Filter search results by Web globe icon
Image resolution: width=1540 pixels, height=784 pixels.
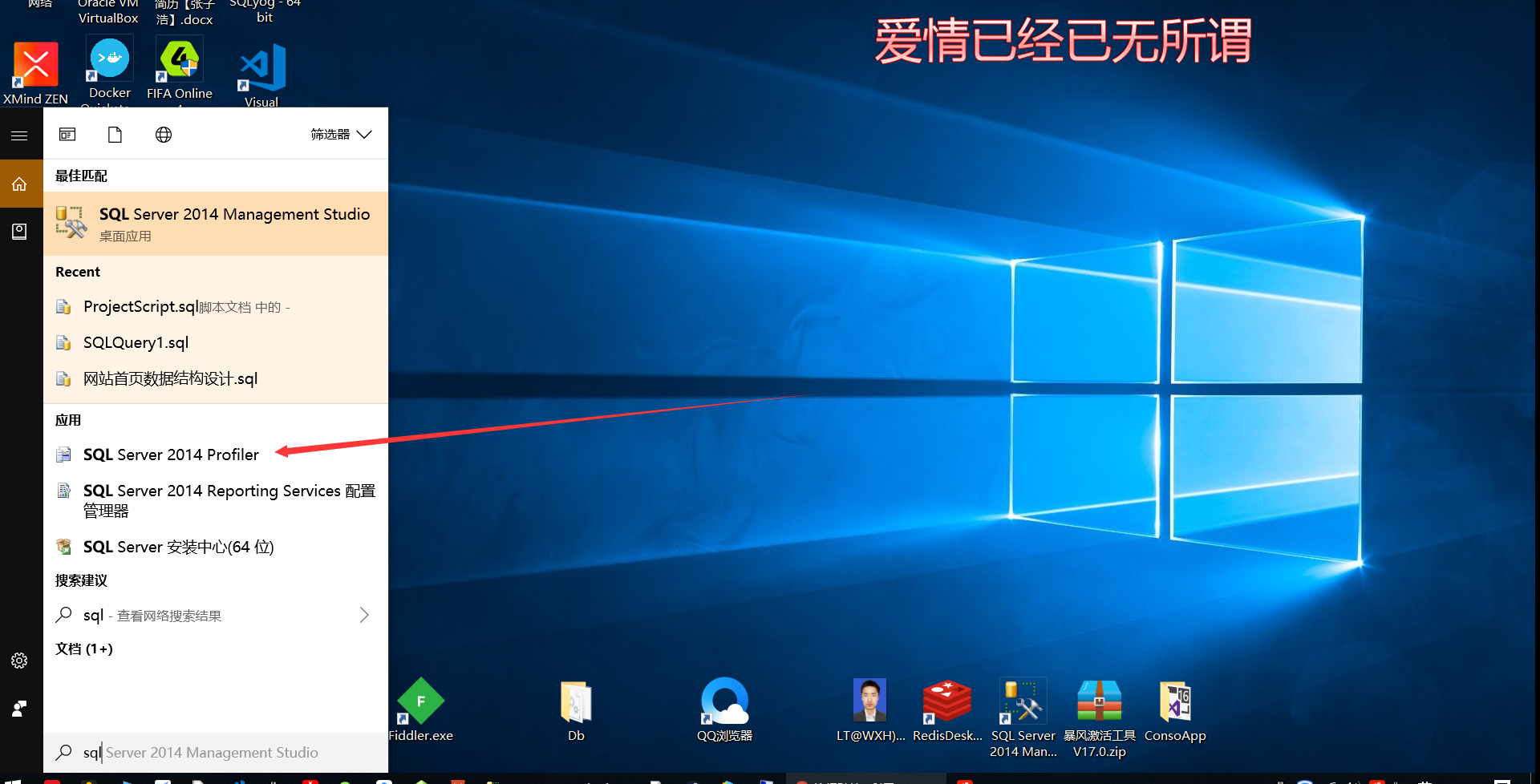tap(164, 135)
